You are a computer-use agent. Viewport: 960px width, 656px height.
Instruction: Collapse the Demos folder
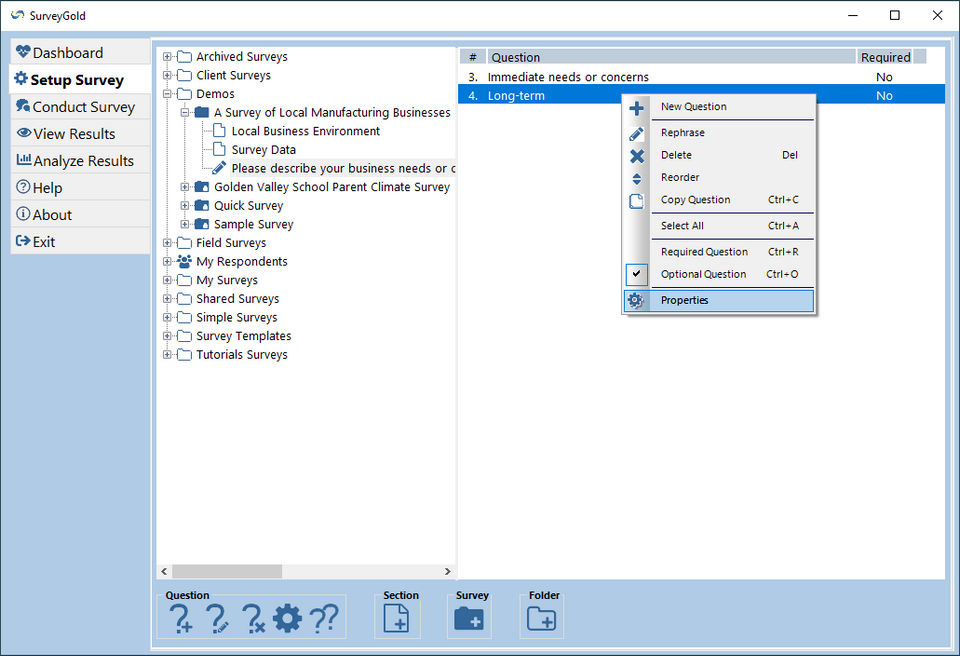point(167,94)
